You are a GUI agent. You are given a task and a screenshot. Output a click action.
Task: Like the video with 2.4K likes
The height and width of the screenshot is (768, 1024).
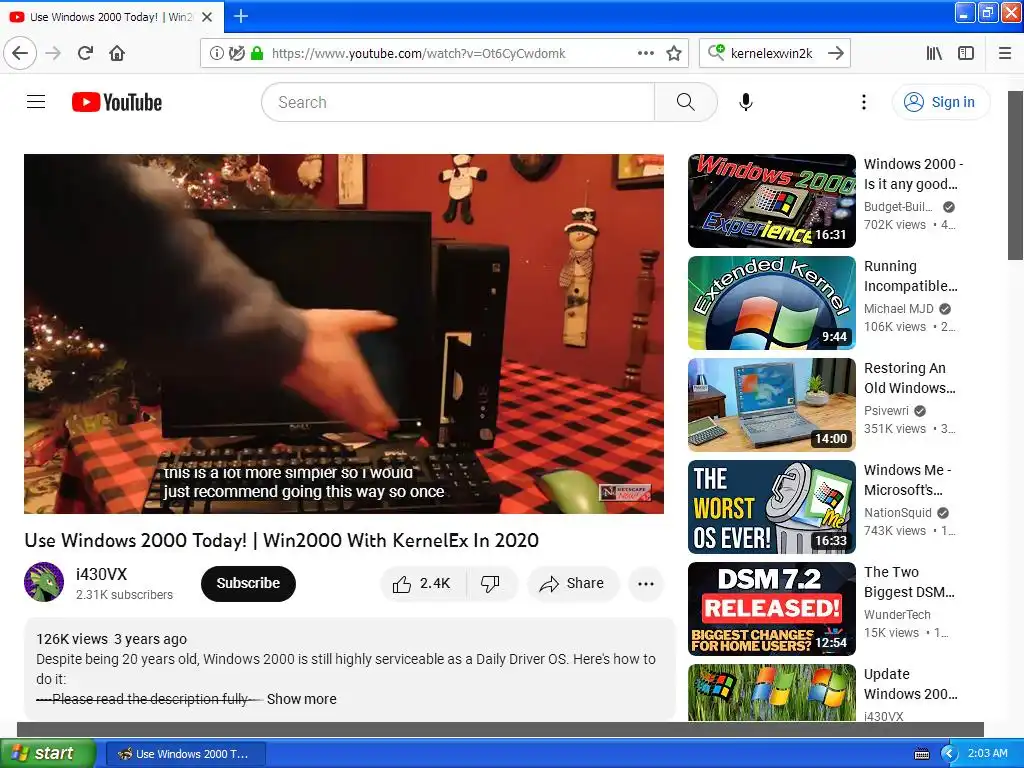click(423, 583)
